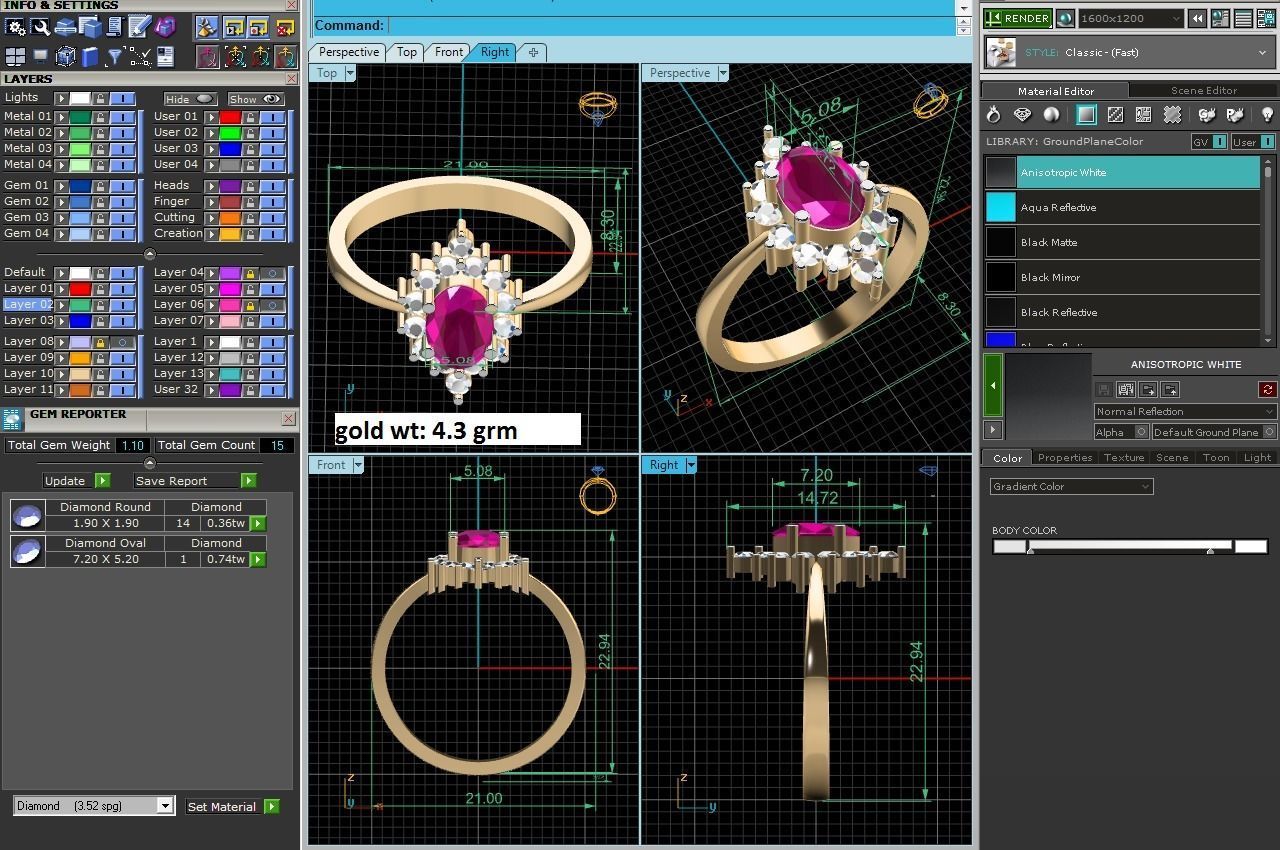Screen dimensions: 1280x850
Task: Open the Right viewport menu arrow
Action: tap(690, 465)
